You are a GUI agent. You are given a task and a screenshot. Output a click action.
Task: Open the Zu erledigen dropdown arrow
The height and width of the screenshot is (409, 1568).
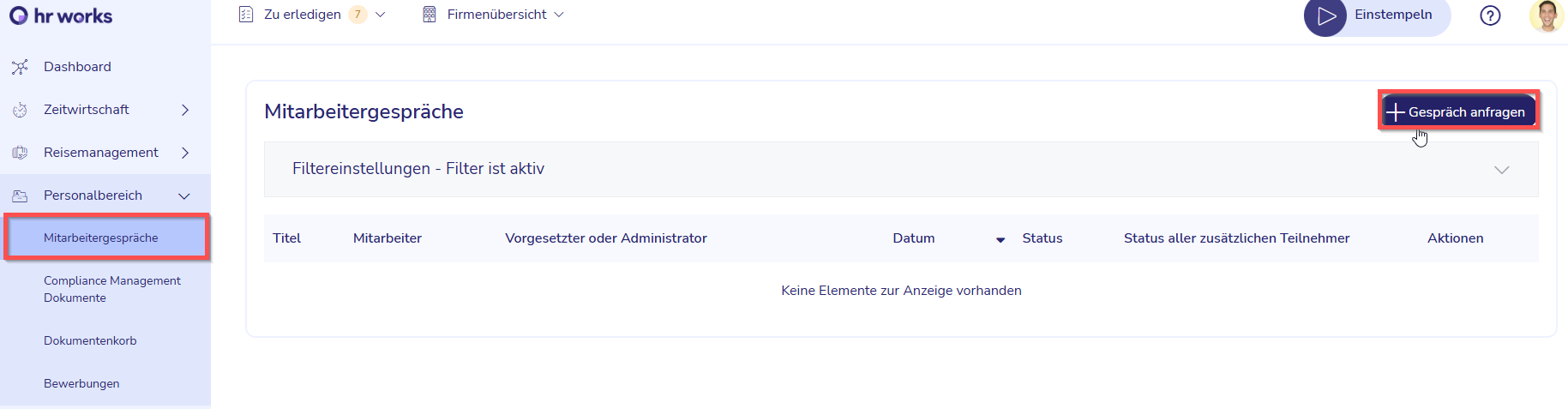(x=381, y=15)
